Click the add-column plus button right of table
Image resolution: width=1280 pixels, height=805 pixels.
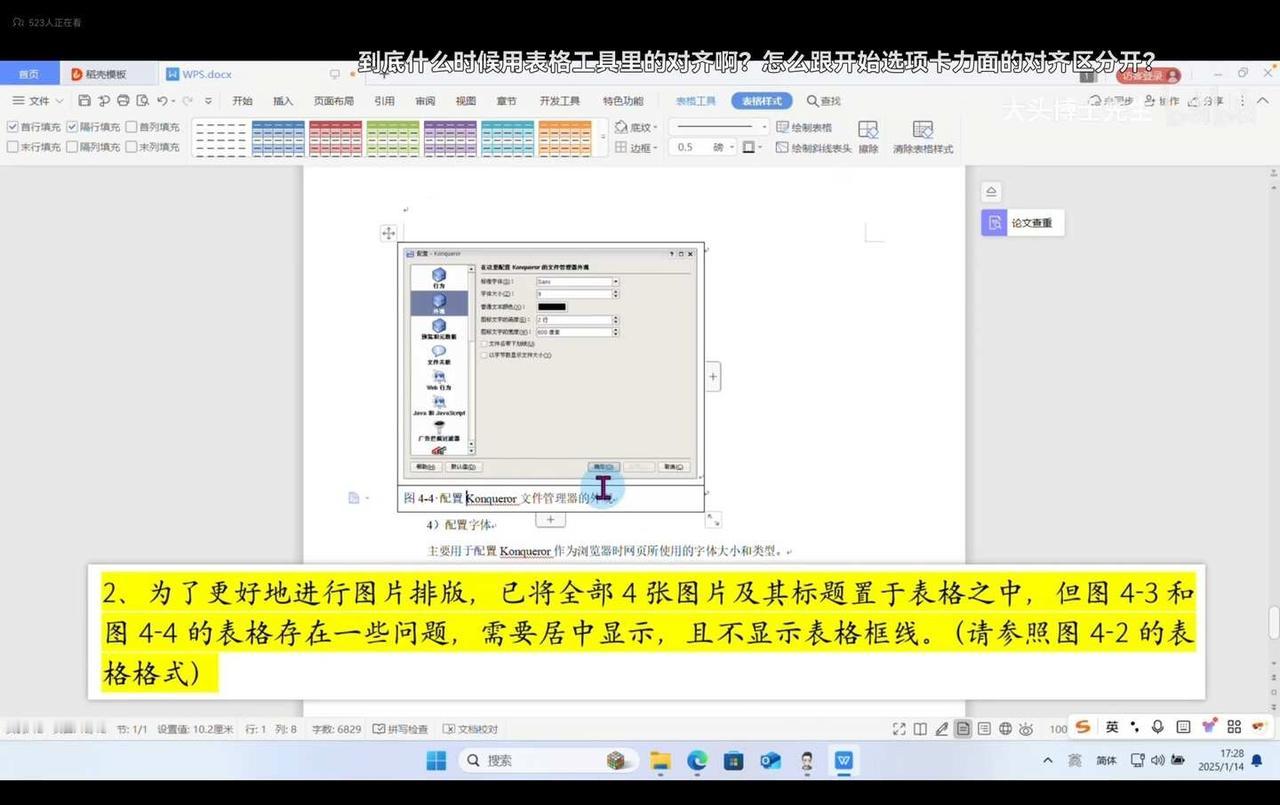(713, 377)
